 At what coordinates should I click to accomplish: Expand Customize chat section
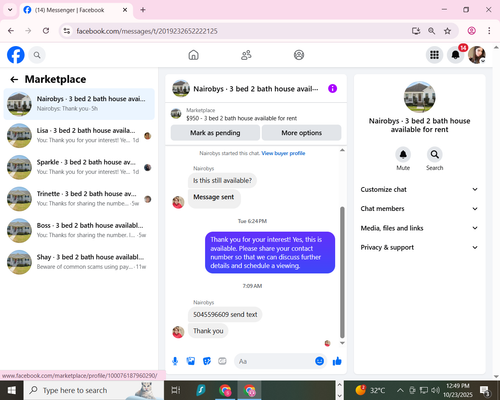click(x=419, y=189)
